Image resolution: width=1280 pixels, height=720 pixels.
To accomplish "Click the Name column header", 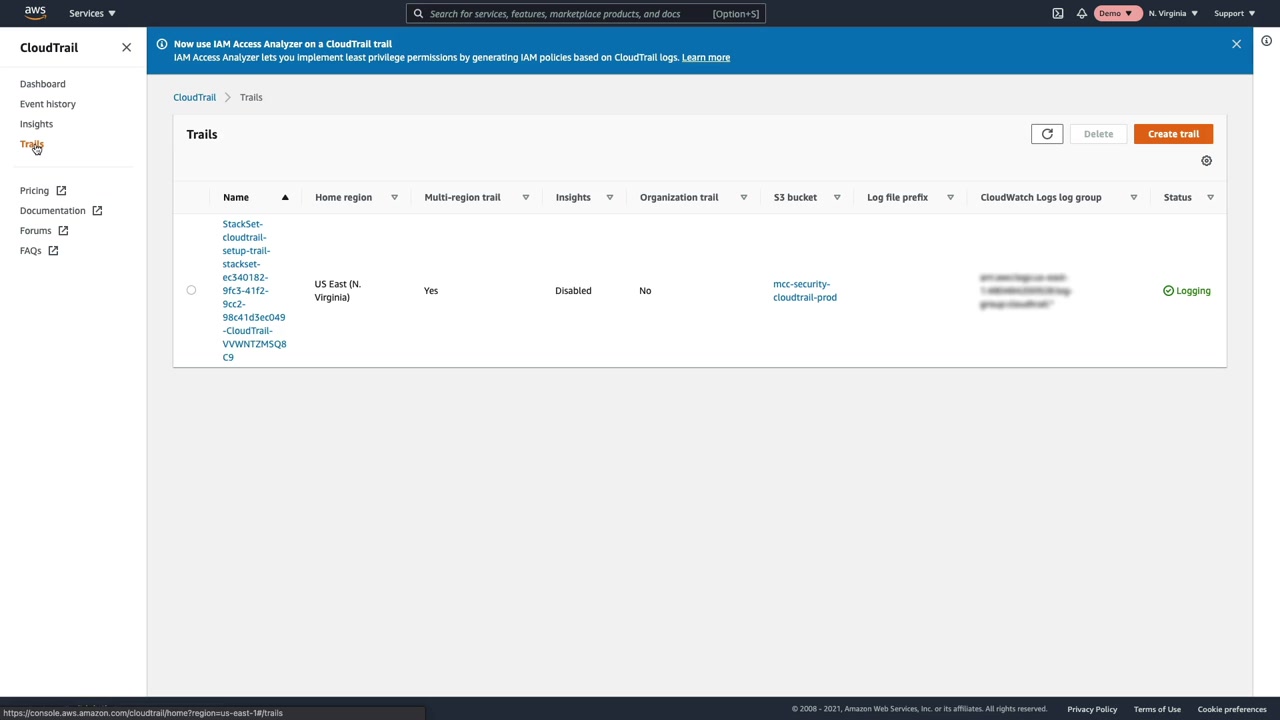I will [x=236, y=197].
